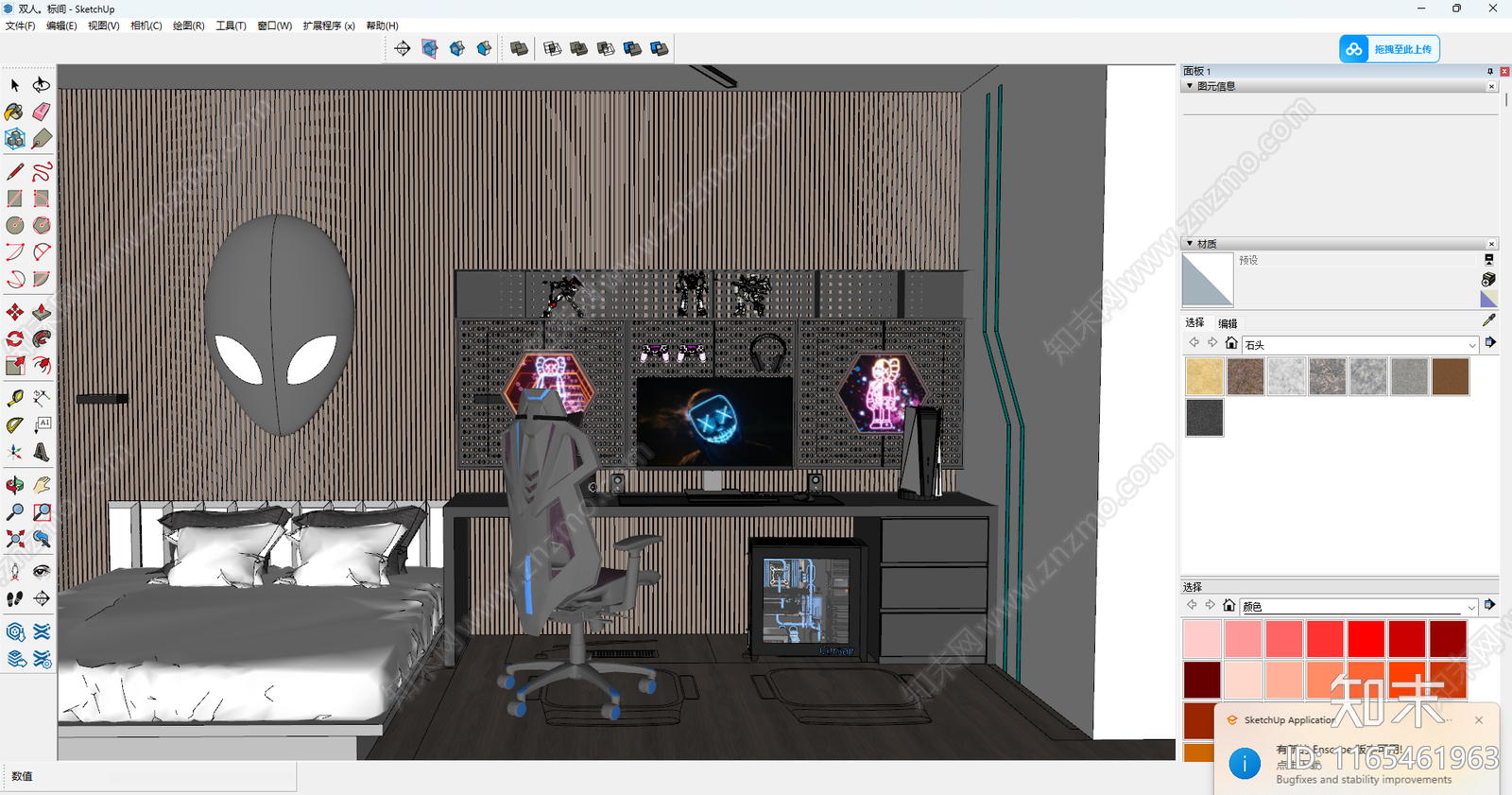Activate the Push/Pull tool
This screenshot has width=1512, height=795.
tap(42, 312)
